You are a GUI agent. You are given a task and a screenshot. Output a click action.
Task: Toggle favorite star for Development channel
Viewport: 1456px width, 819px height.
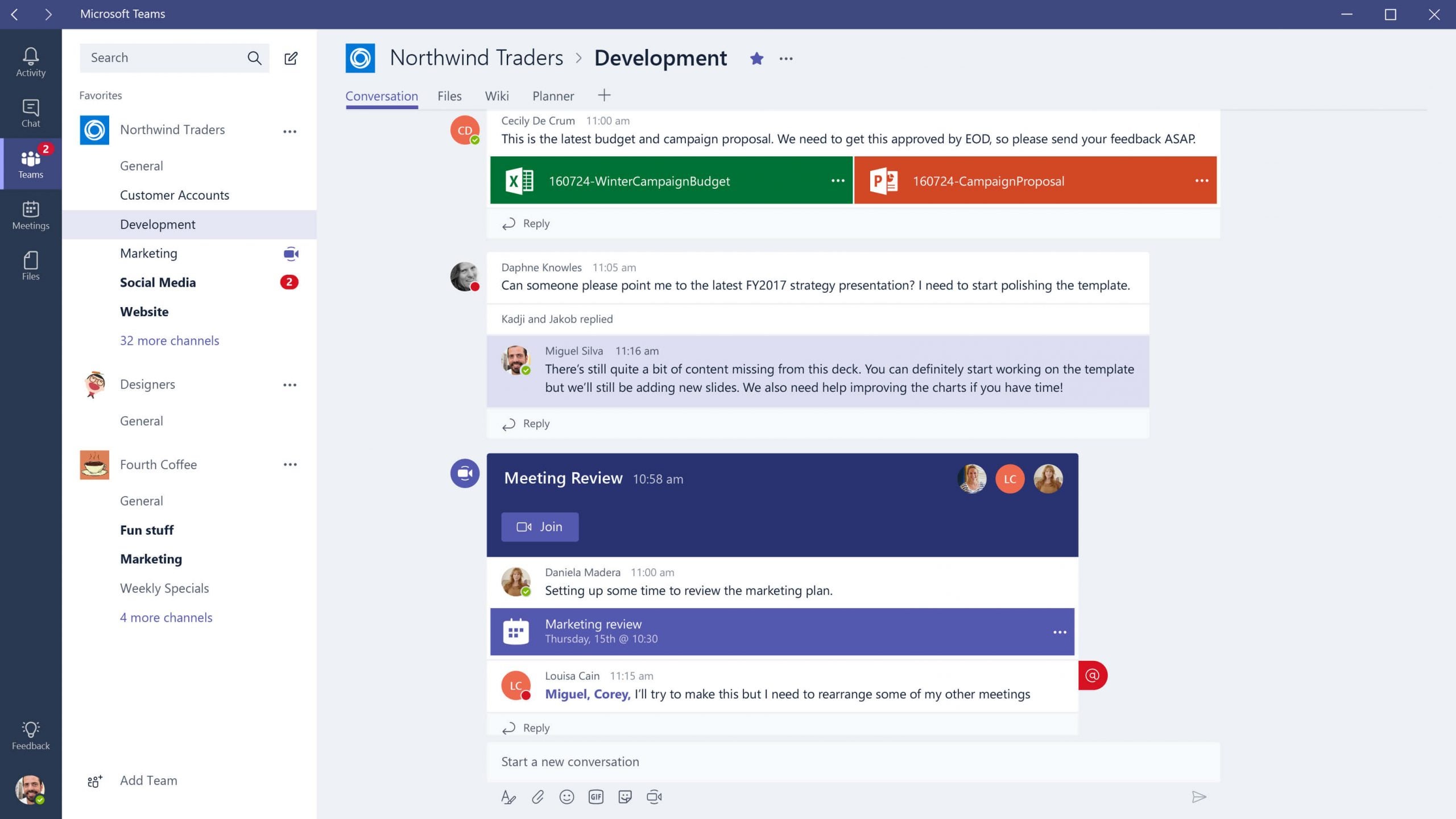coord(757,58)
